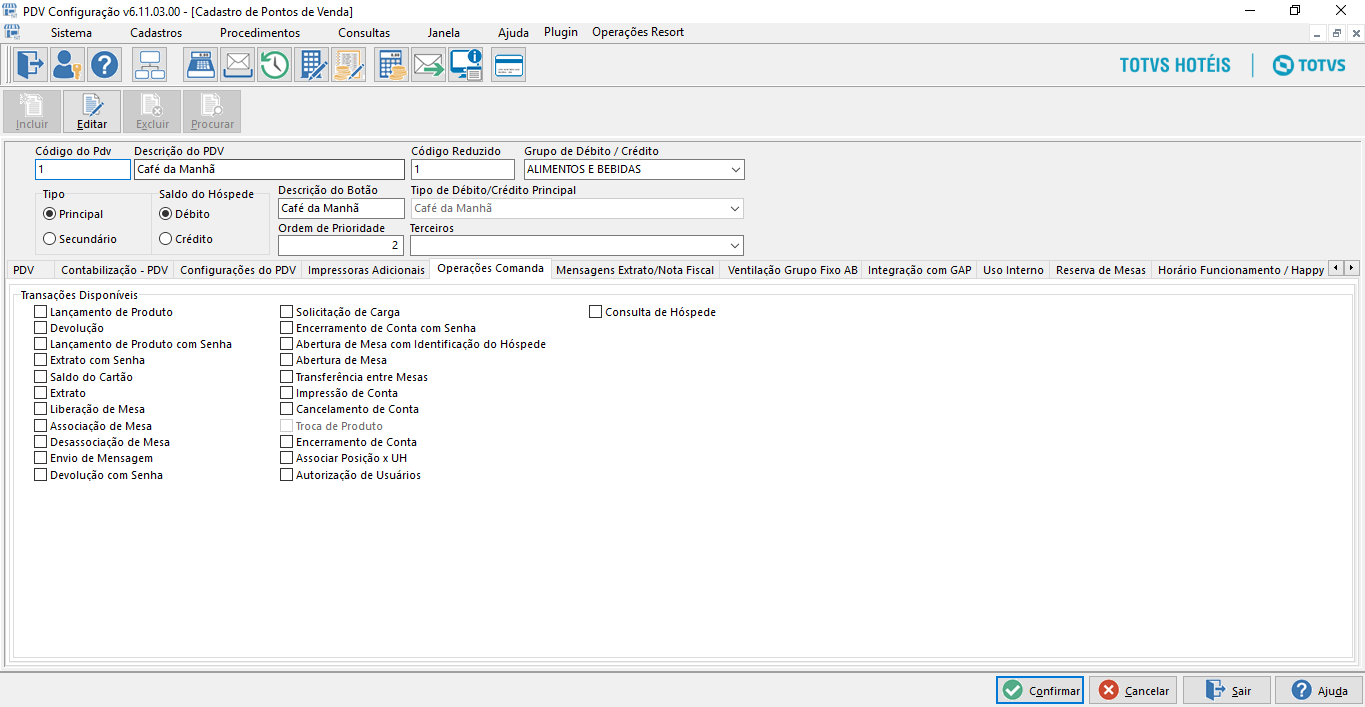Click the Sair button
The width and height of the screenshot is (1365, 707).
coord(1227,690)
